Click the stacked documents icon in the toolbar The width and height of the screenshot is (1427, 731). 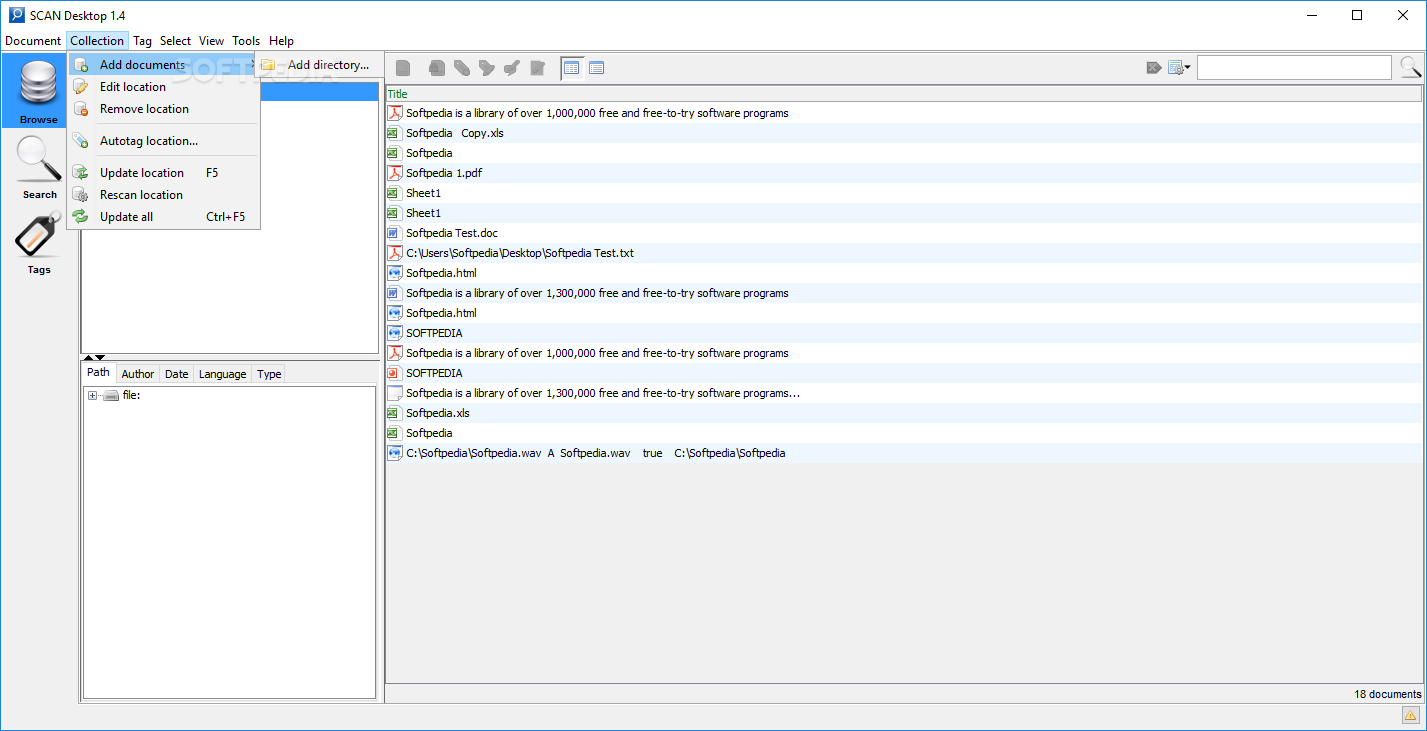436,68
